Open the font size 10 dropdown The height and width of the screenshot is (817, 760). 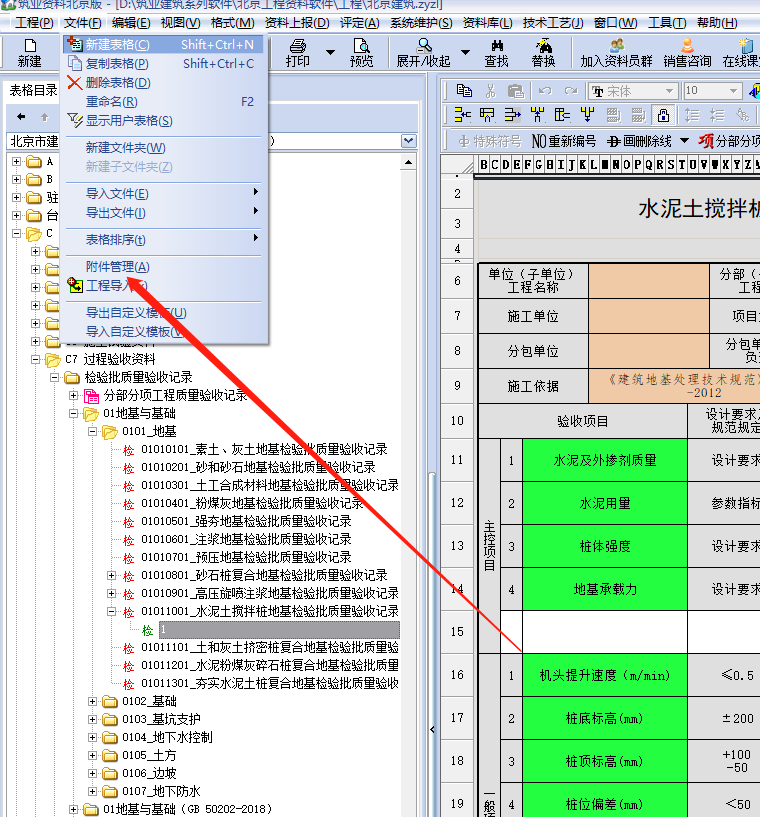[733, 91]
